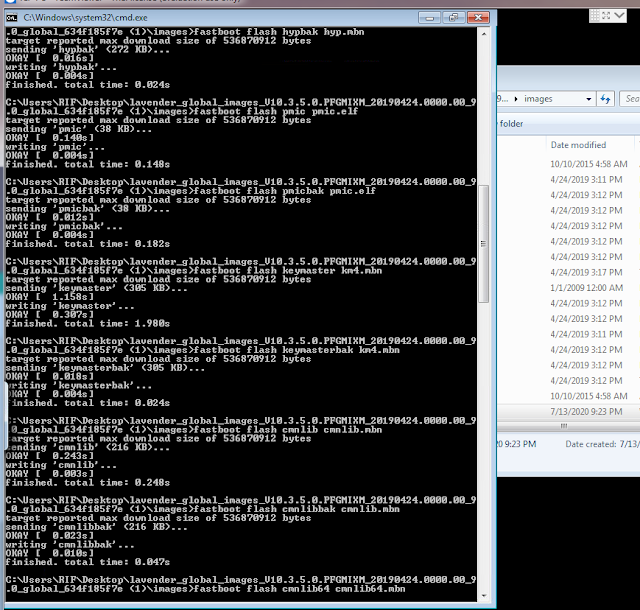This screenshot has height=610, width=640.
Task: Click the remote toolbar grid icon
Action: 595,16
